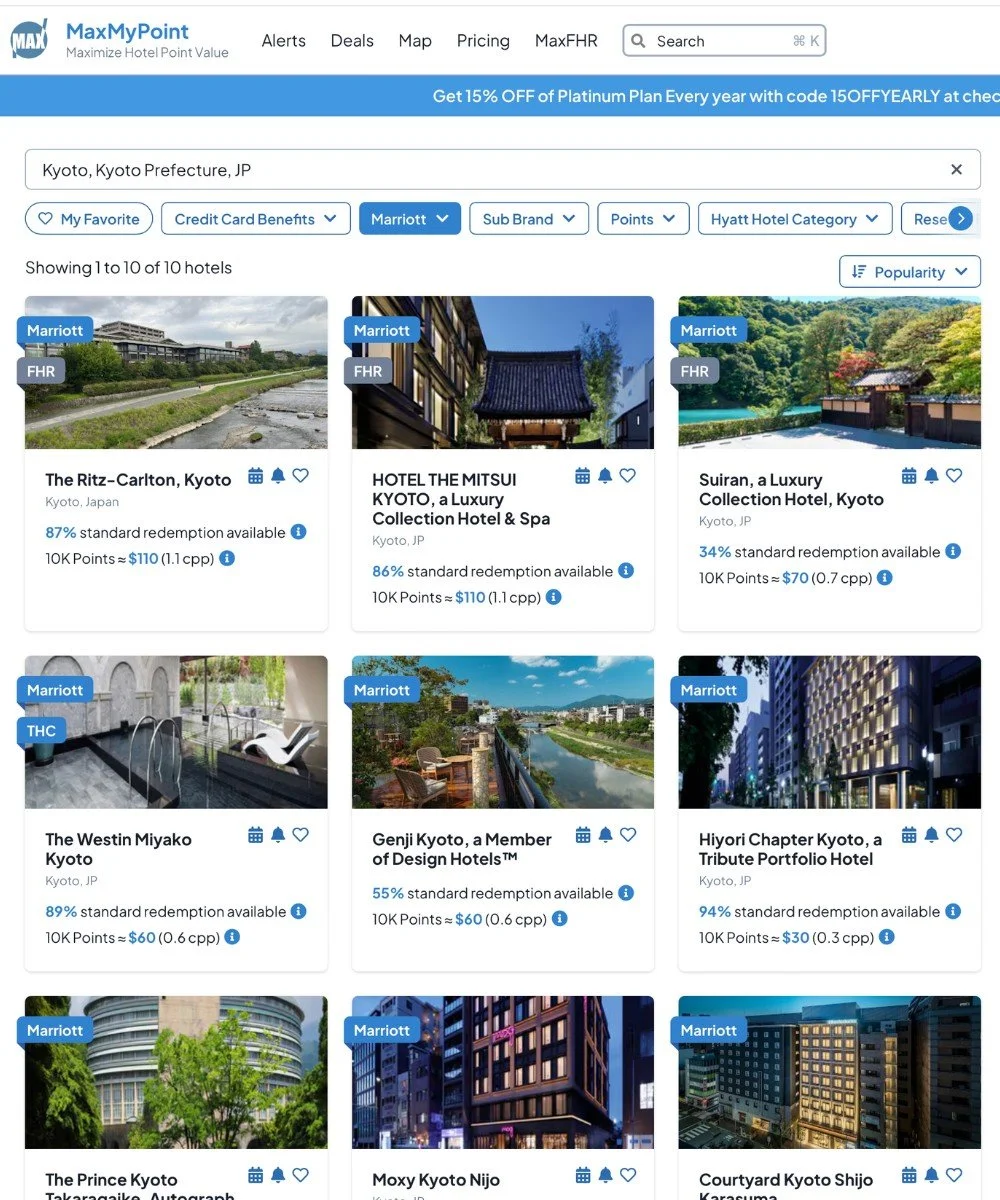Show info for Suiran 34% standard redemption

[953, 551]
